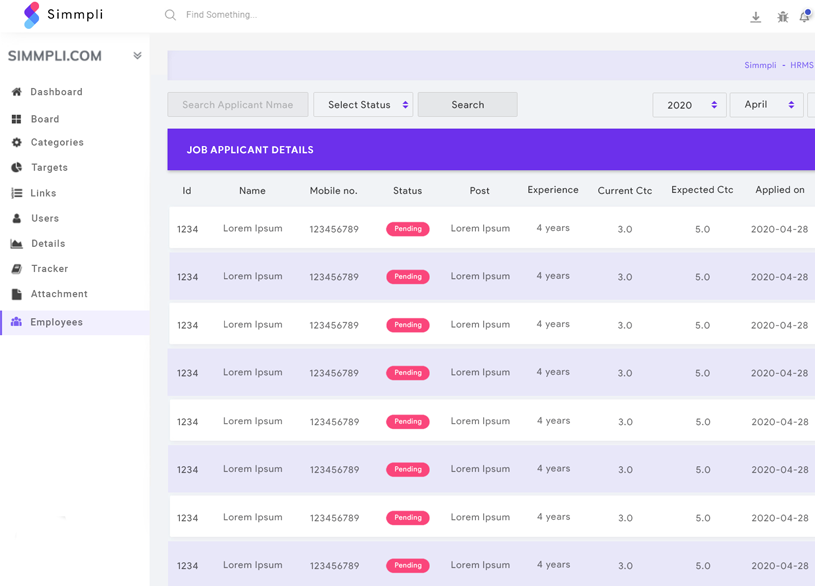
Task: Click the Simmpli logo icon
Action: click(x=32, y=15)
